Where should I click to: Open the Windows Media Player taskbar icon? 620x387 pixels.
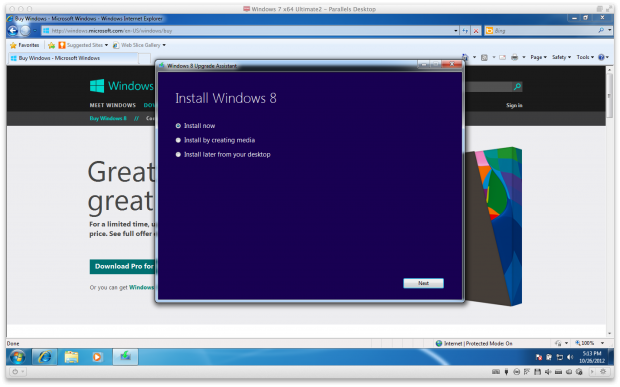[x=97, y=357]
